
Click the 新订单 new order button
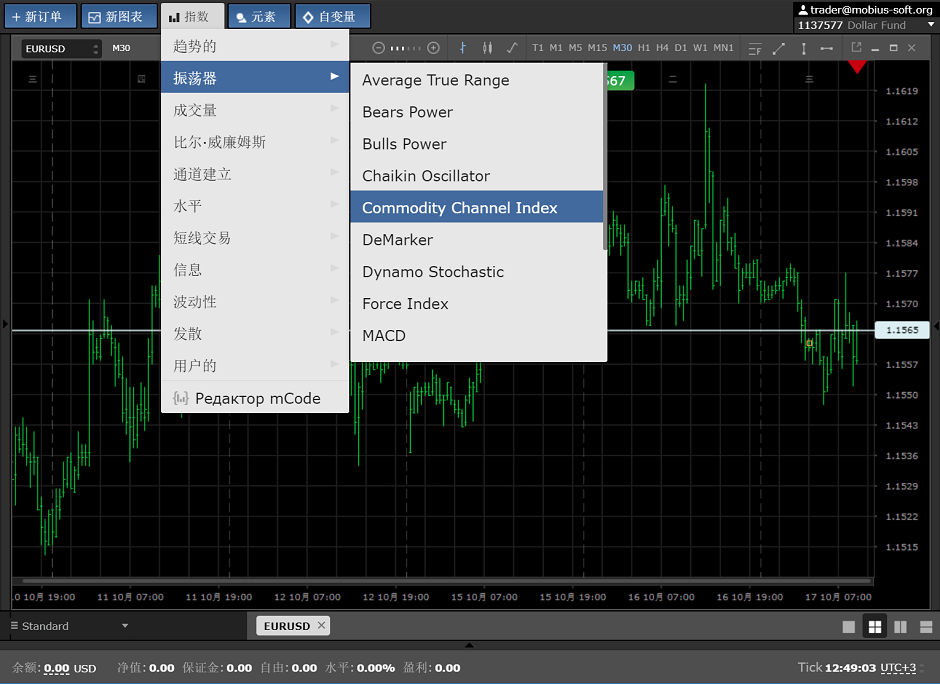[41, 16]
